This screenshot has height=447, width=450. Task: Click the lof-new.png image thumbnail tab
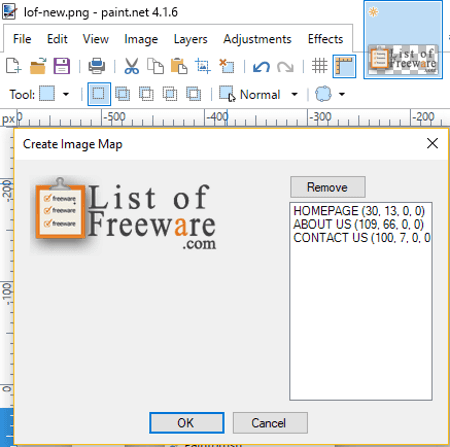coord(403,40)
